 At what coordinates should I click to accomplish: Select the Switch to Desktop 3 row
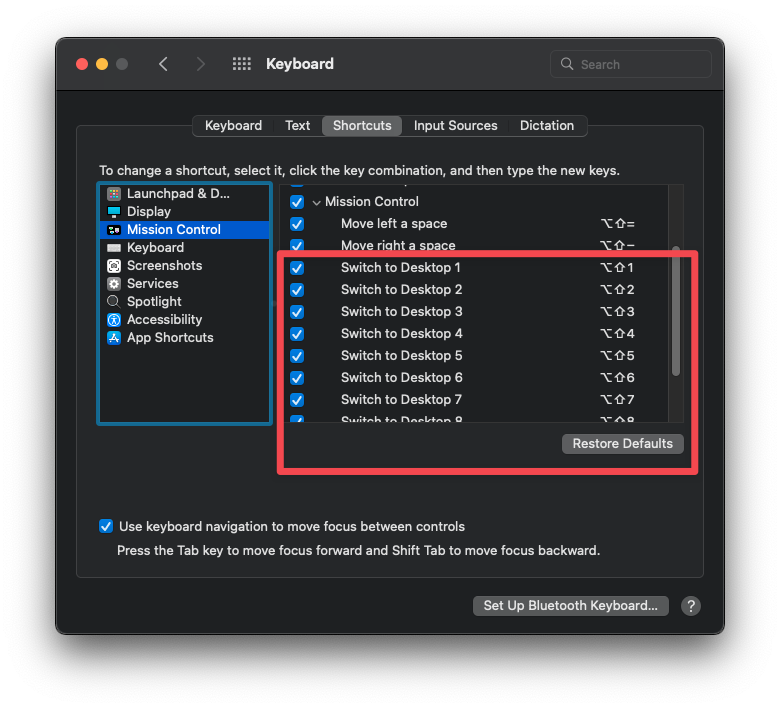tap(475, 312)
